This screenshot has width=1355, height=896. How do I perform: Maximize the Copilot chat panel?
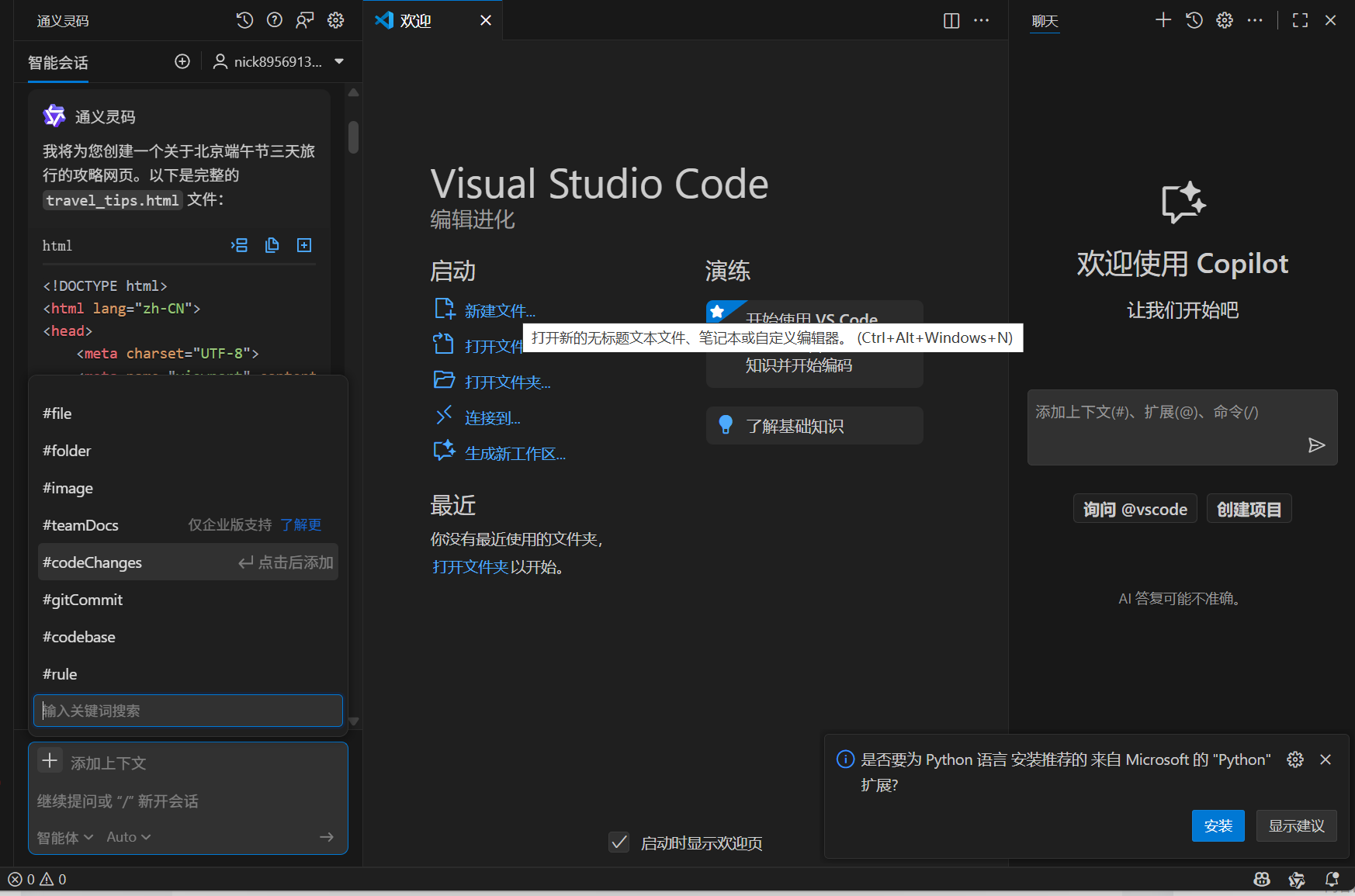point(1301,20)
